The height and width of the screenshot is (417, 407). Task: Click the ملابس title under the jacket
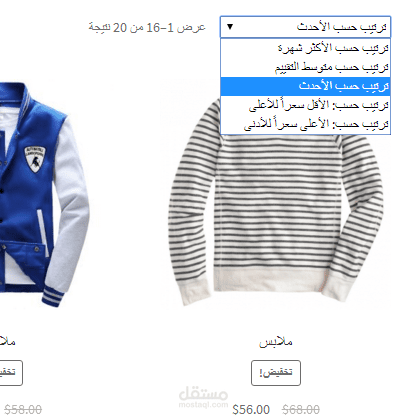7,342
